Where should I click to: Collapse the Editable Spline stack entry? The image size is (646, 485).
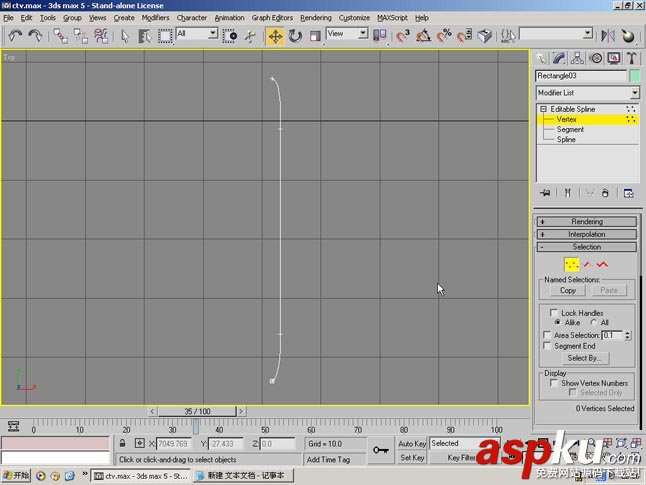[x=543, y=109]
